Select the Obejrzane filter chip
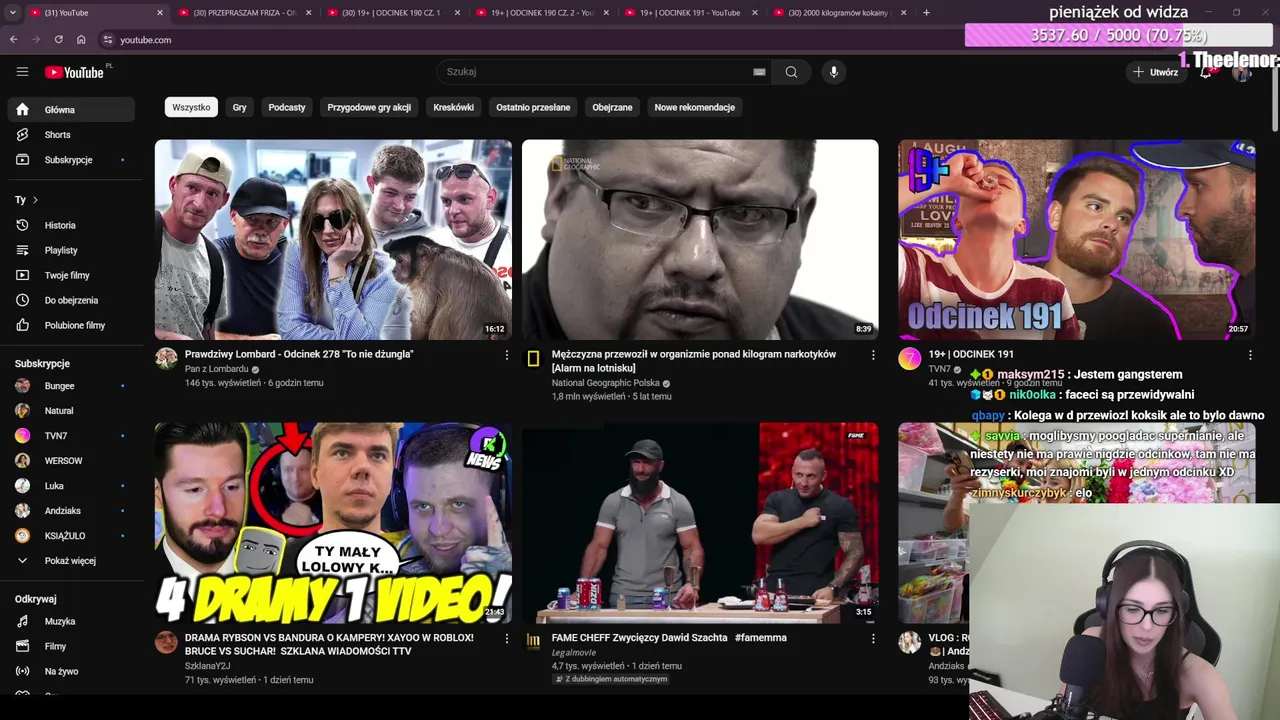This screenshot has height=720, width=1280. pyautogui.click(x=612, y=107)
